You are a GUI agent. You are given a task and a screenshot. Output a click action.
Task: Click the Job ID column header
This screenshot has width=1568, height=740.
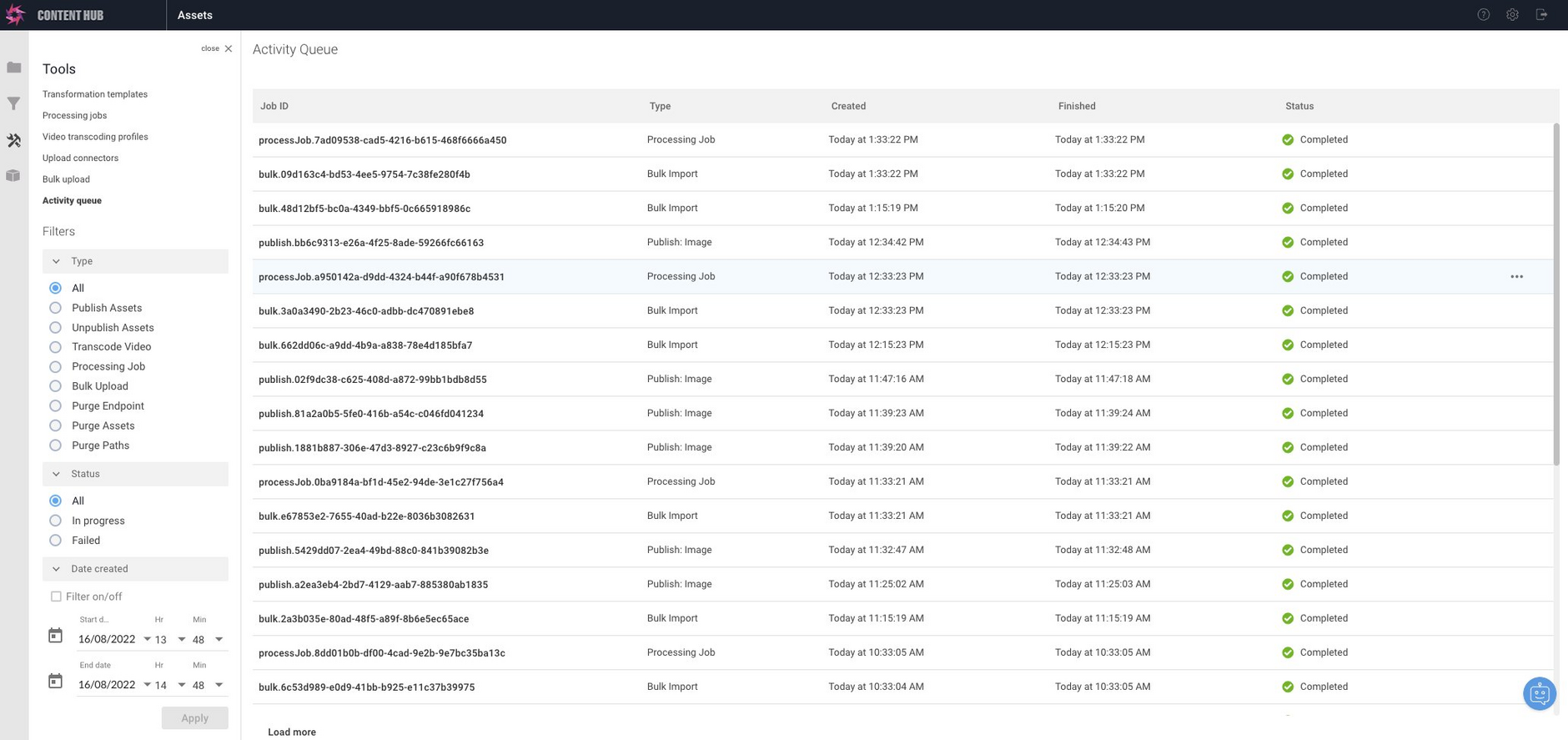[x=274, y=106]
